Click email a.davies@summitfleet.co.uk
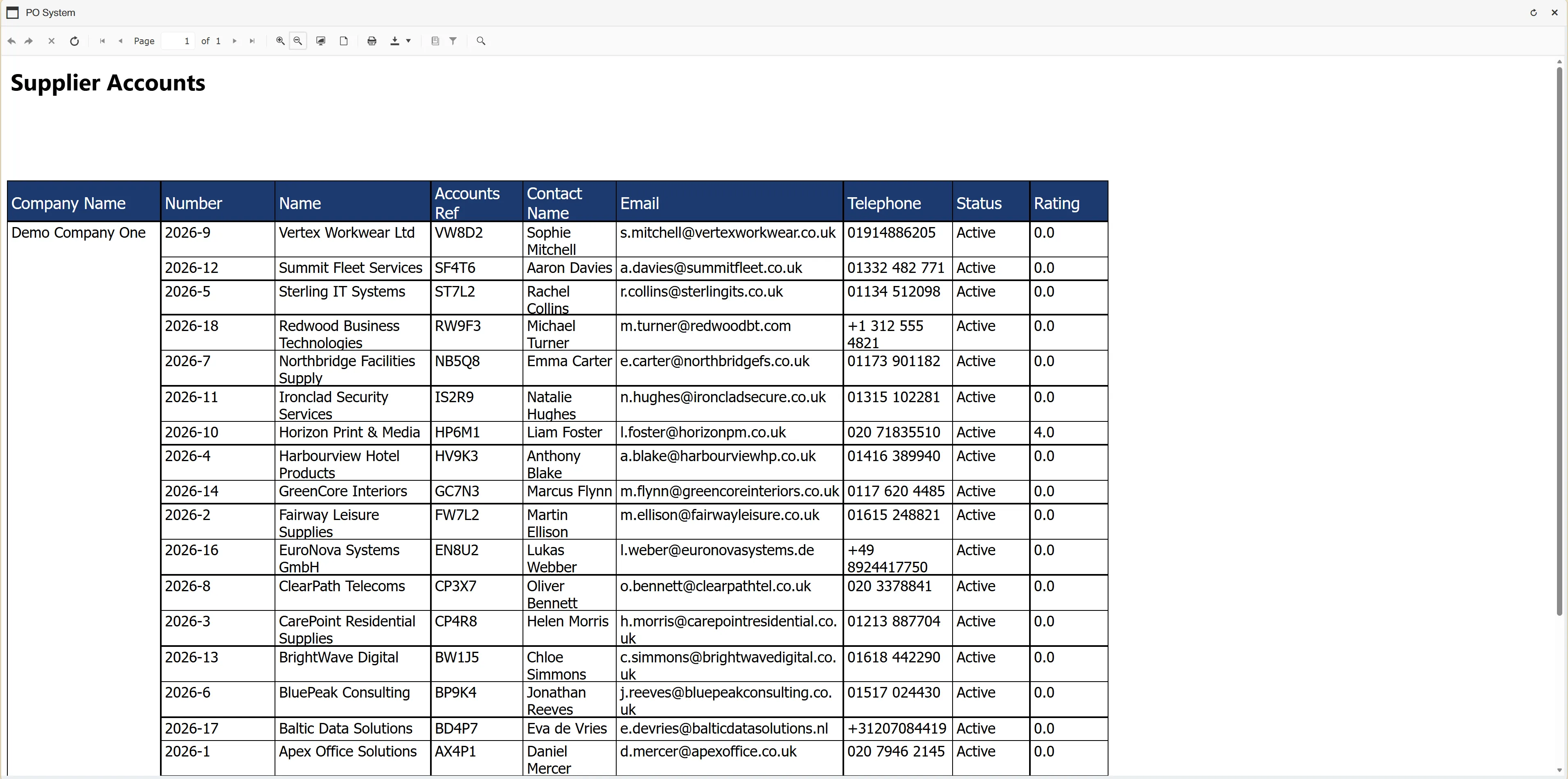1568x779 pixels. (x=711, y=268)
